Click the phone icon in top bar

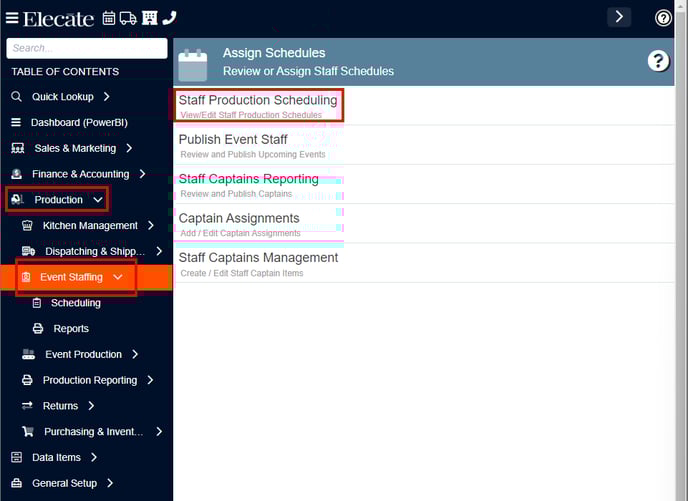(169, 18)
